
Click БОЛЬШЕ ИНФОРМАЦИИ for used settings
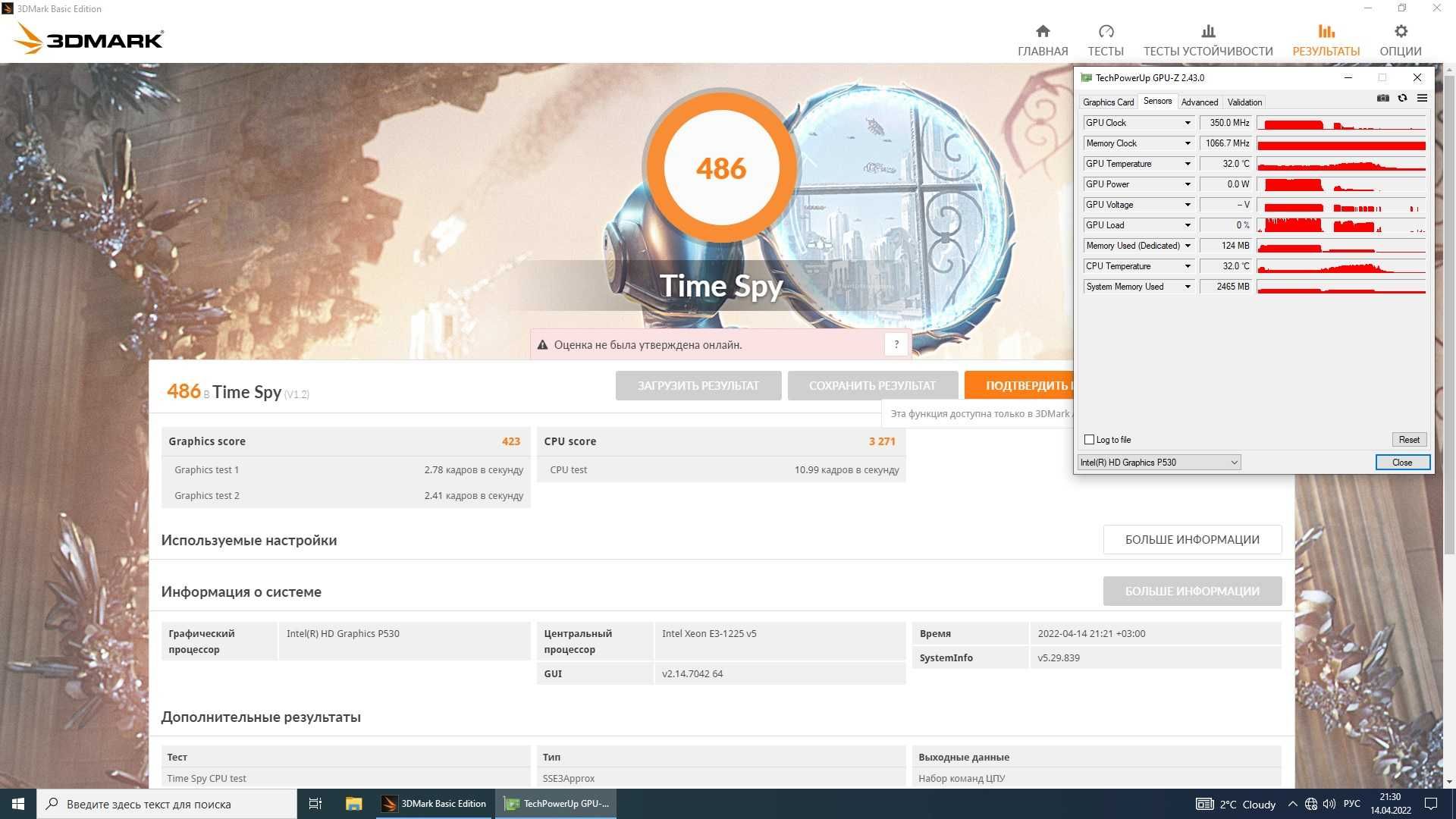click(1192, 539)
